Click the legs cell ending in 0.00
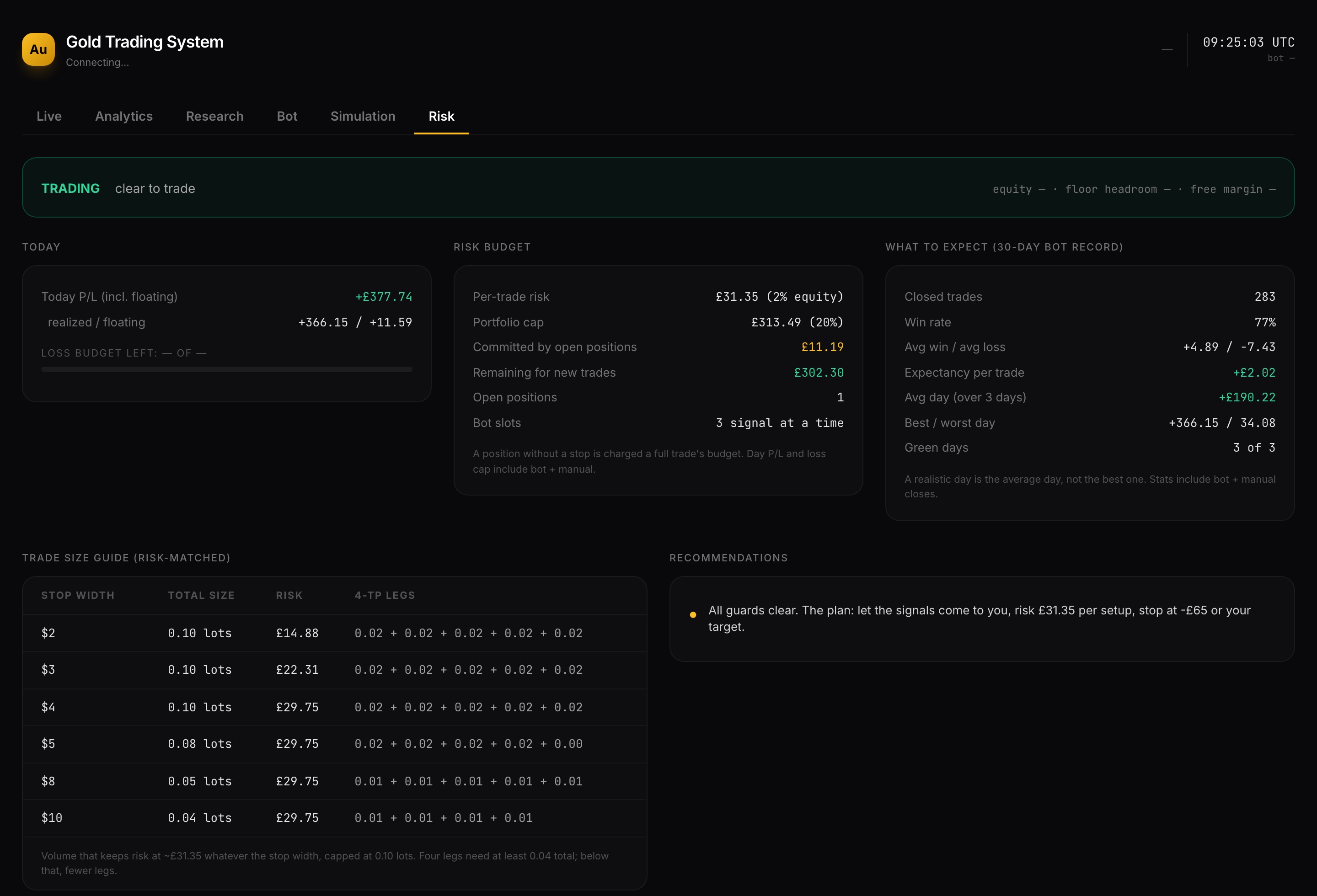The width and height of the screenshot is (1317, 896). pos(469,744)
